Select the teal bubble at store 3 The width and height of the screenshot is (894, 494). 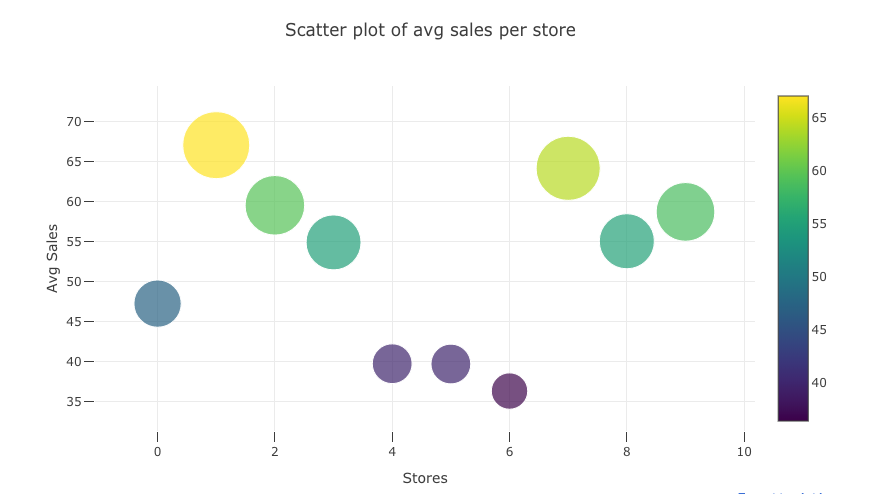(x=333, y=242)
